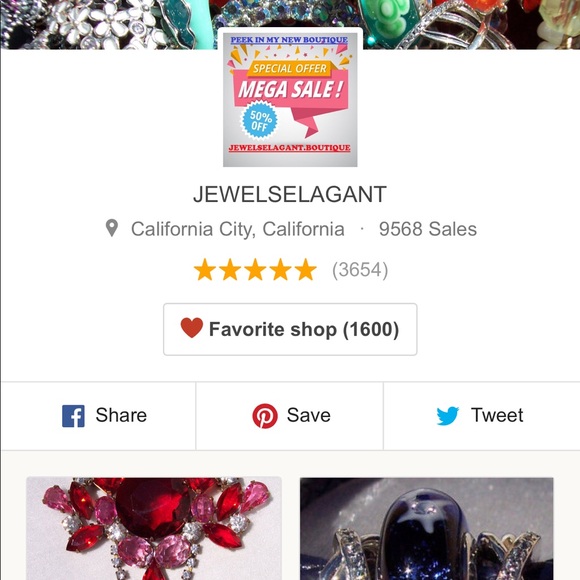Open the MEGA SALE shop avatar image
The image size is (580, 580).
click(x=290, y=99)
